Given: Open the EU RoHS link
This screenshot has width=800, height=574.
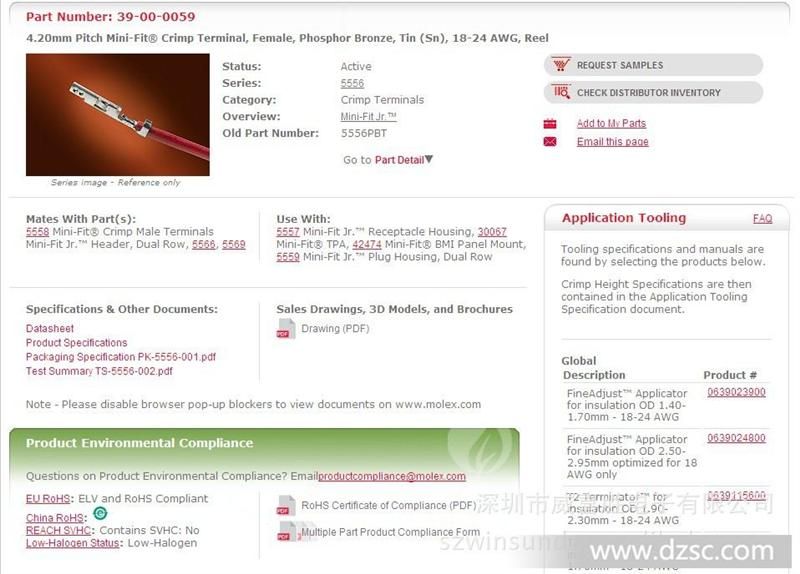Looking at the screenshot, I should [48, 499].
